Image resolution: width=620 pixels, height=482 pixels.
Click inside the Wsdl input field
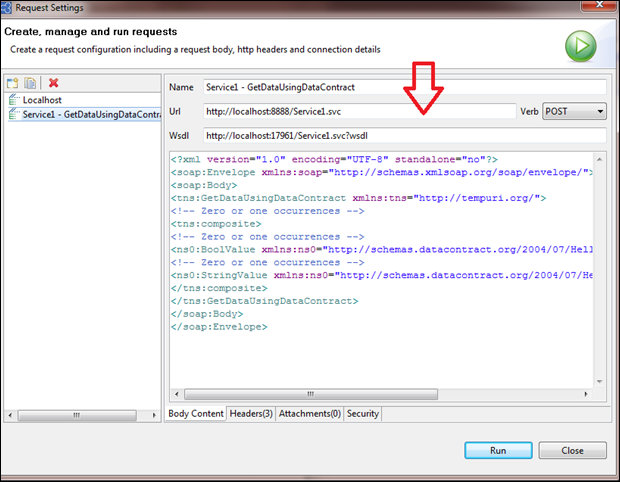pos(405,136)
